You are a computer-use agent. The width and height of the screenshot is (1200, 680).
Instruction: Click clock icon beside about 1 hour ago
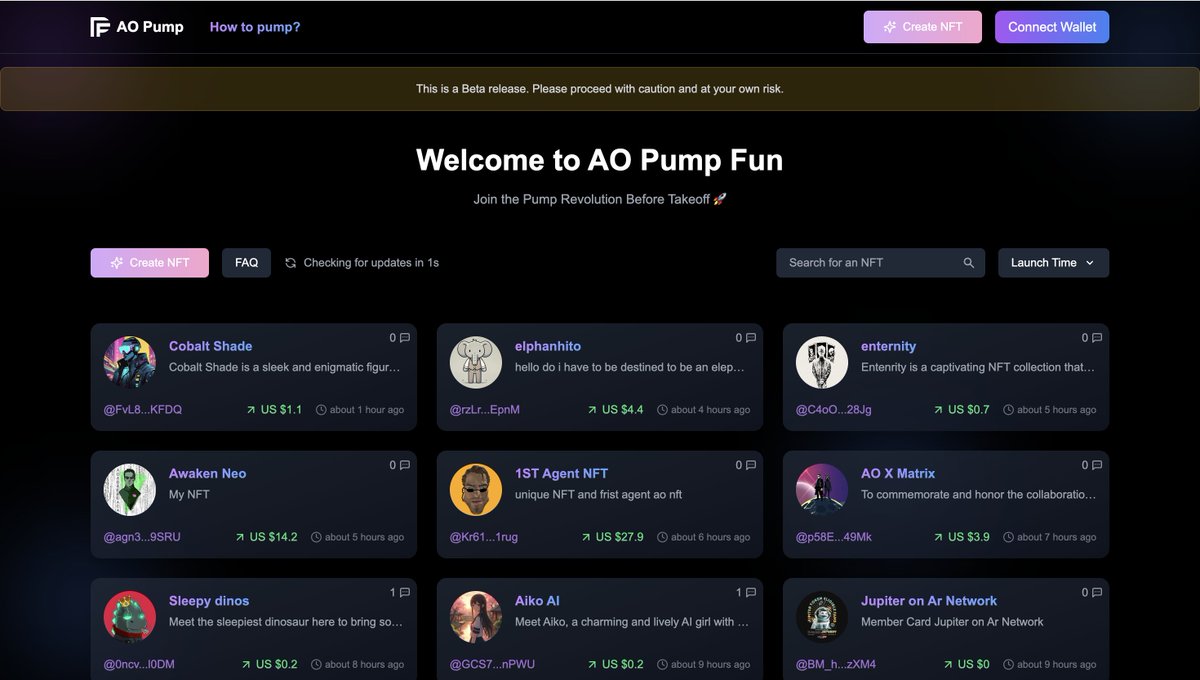[x=321, y=410]
